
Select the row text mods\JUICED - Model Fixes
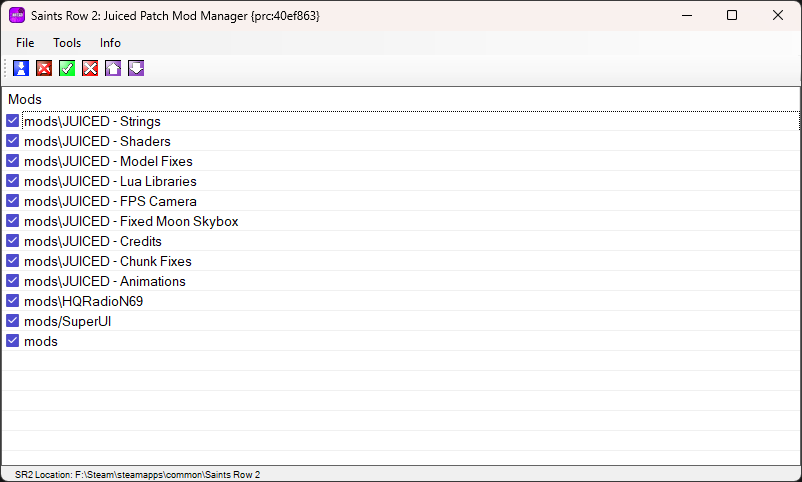coord(108,161)
